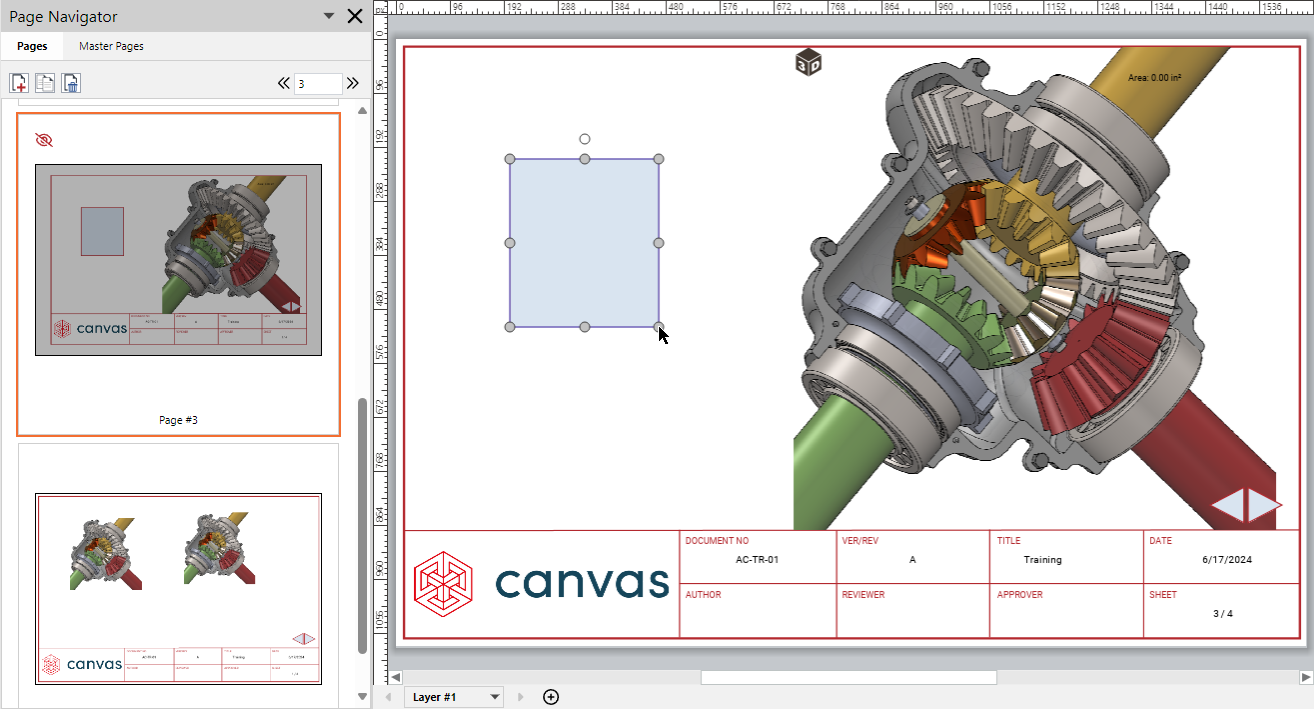
Task: Collapse the Page Navigator panel via its chevron
Action: [x=329, y=16]
